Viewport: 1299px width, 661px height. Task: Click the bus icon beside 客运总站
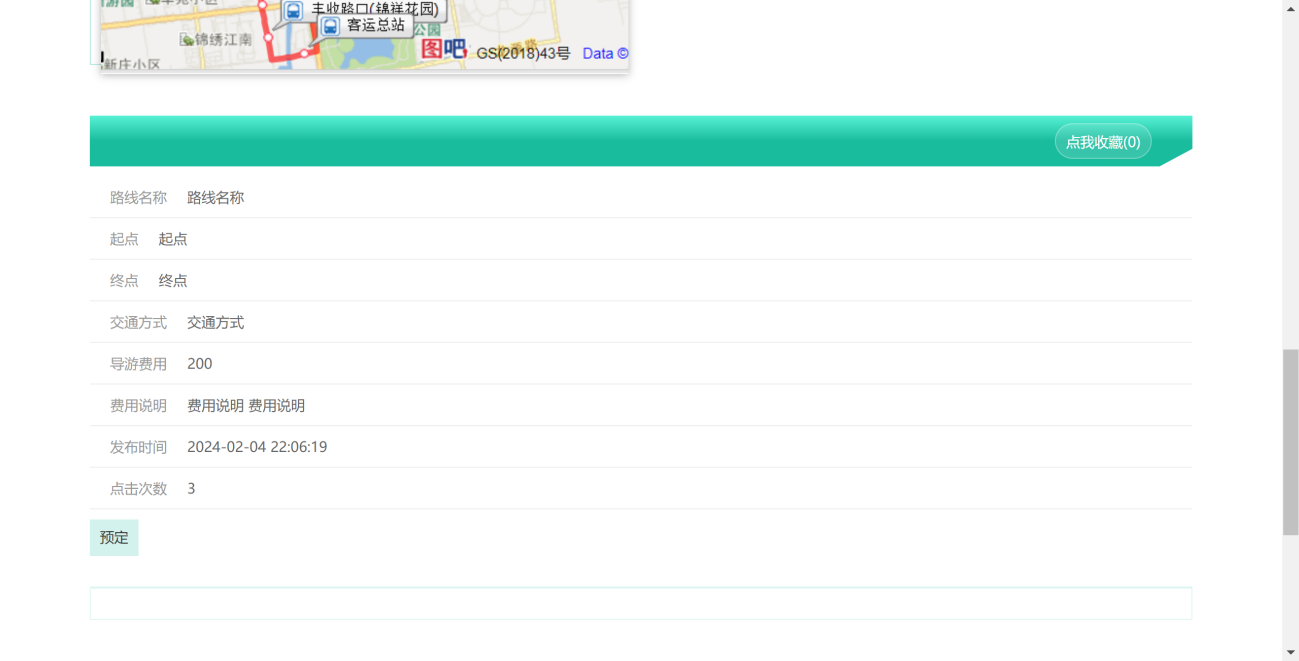click(330, 26)
